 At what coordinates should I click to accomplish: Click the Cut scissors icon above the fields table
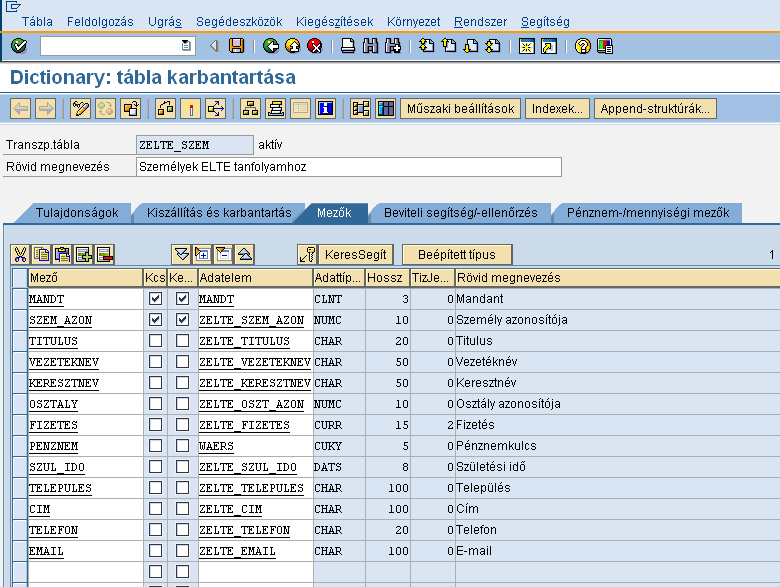pos(20,255)
